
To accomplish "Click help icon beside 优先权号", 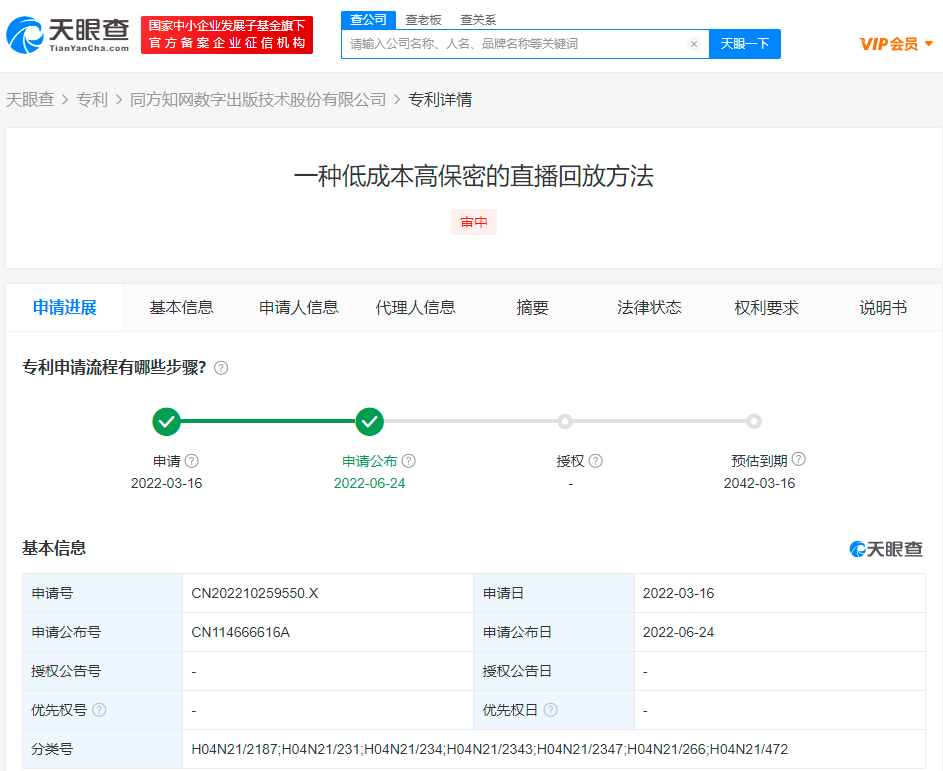I will pos(99,710).
